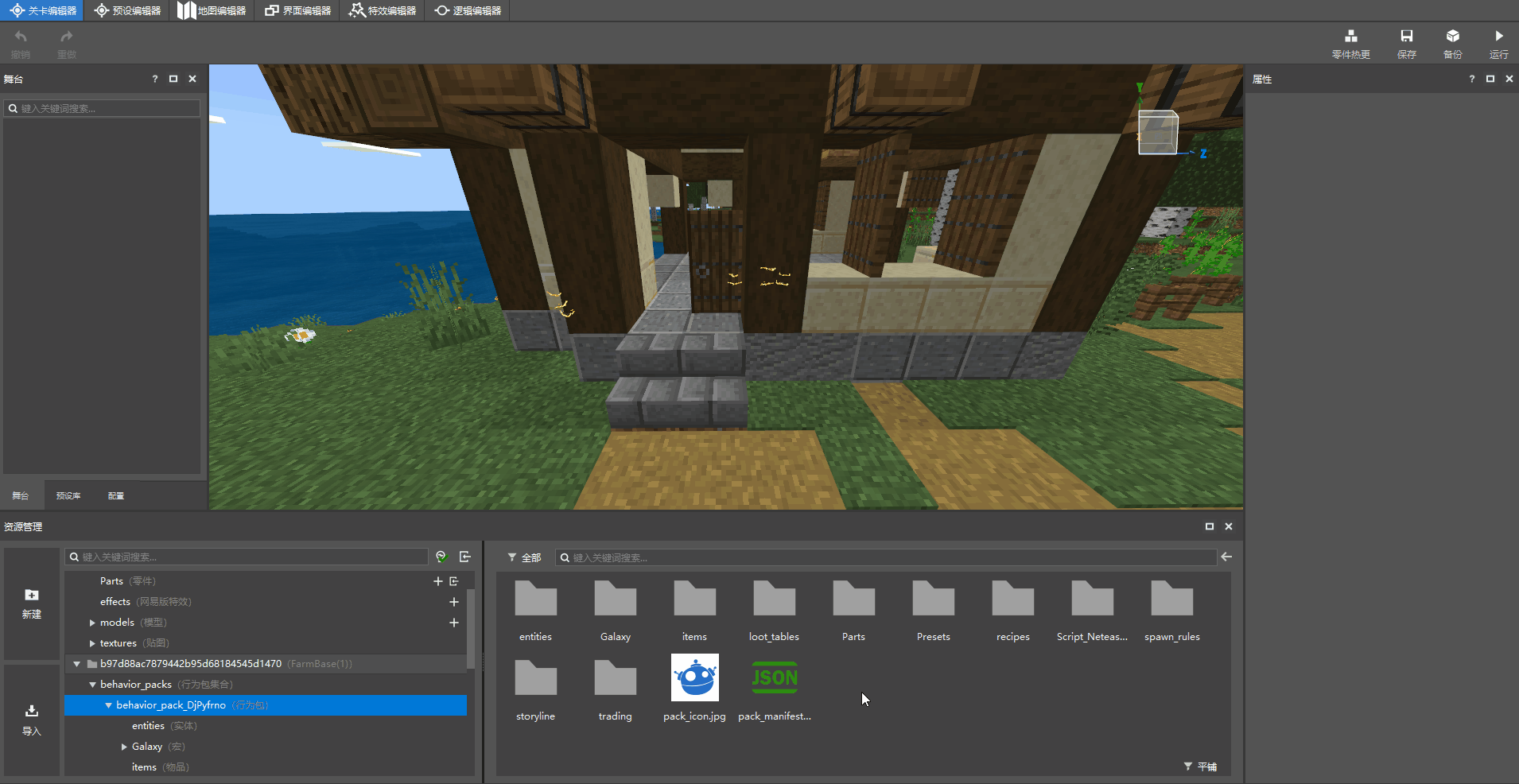1519x784 pixels.
Task: Collapse the b97d88ac7879442b95d68184545d1470 project node
Action: coord(77,664)
